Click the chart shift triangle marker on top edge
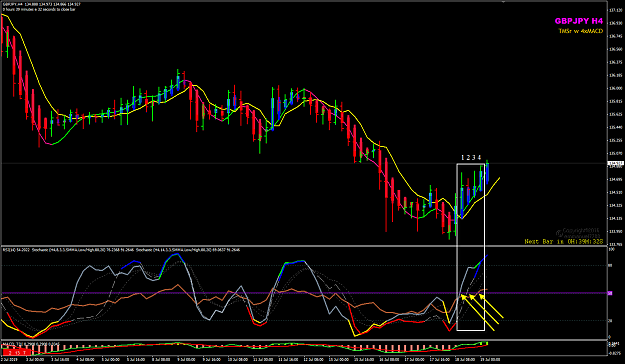 click(x=503, y=2)
